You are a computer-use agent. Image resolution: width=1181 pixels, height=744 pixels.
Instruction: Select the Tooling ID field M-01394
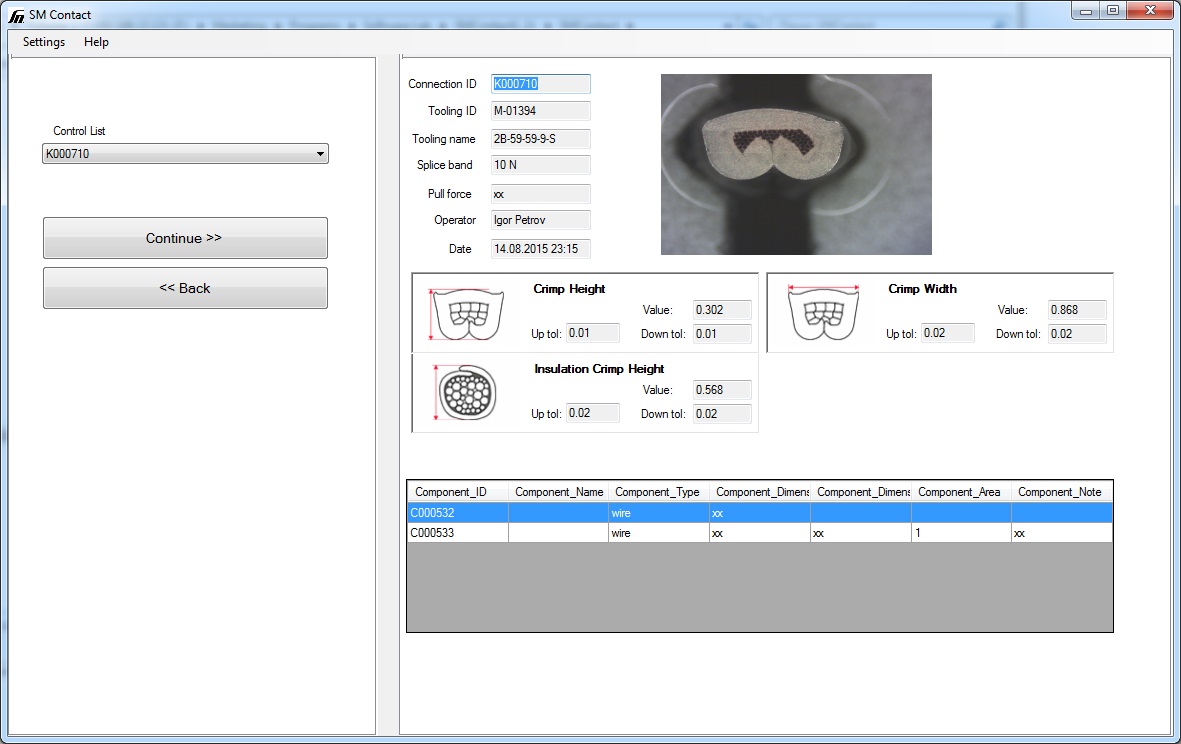coord(540,111)
